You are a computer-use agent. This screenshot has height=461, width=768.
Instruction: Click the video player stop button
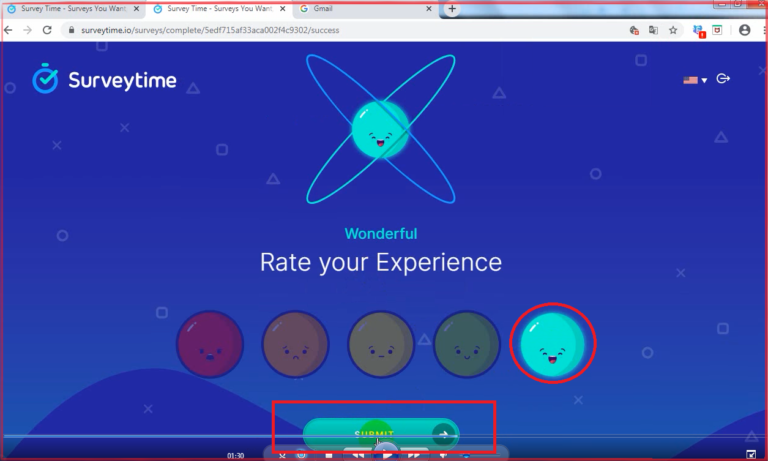329,456
